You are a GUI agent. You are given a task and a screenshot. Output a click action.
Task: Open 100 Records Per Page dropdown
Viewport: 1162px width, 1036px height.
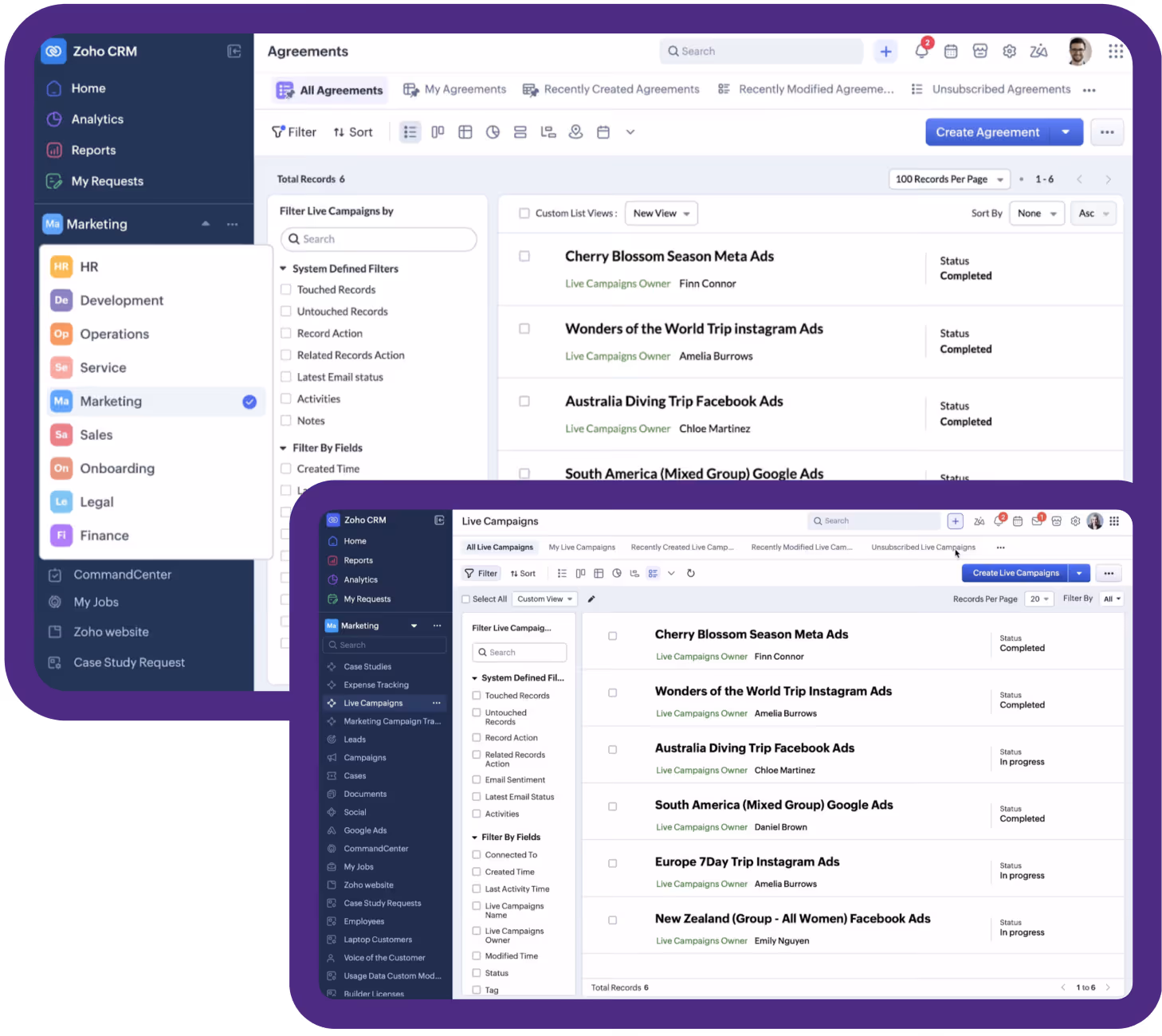[x=949, y=179]
